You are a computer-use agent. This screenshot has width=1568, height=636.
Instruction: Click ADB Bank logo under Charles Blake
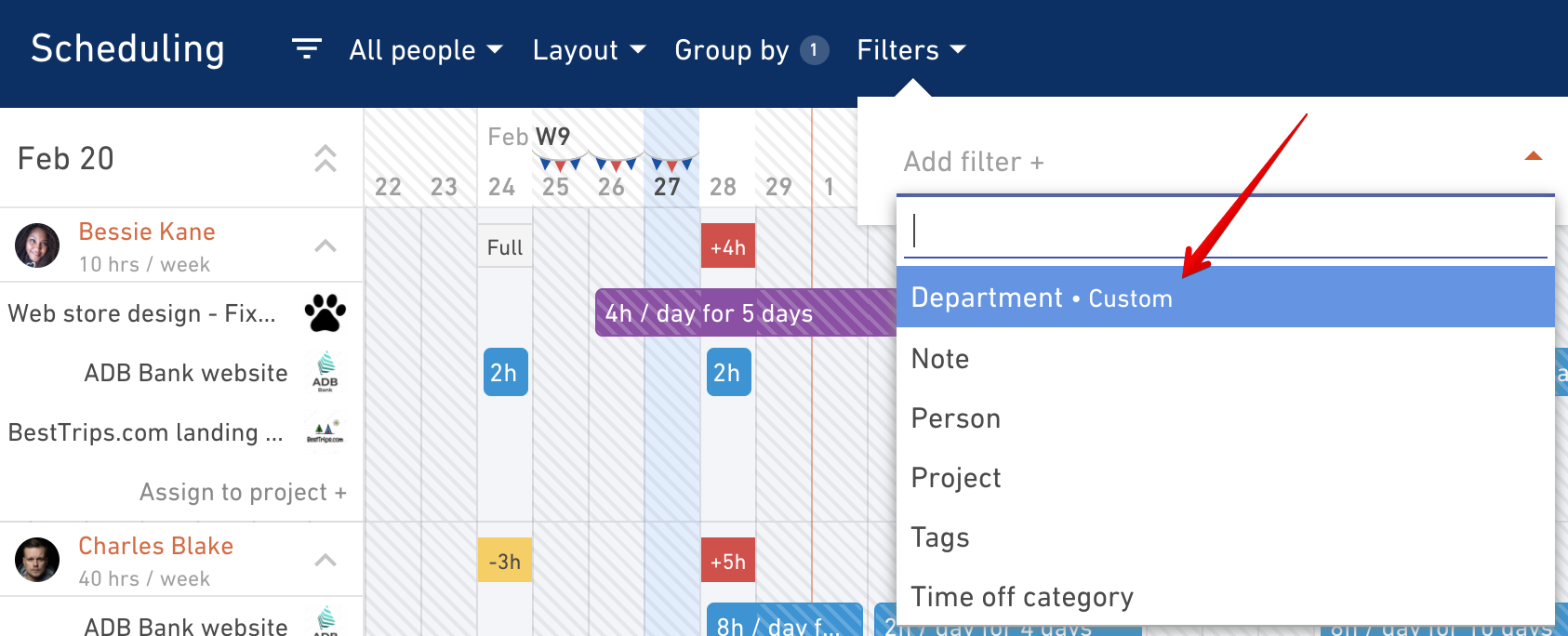point(326,620)
